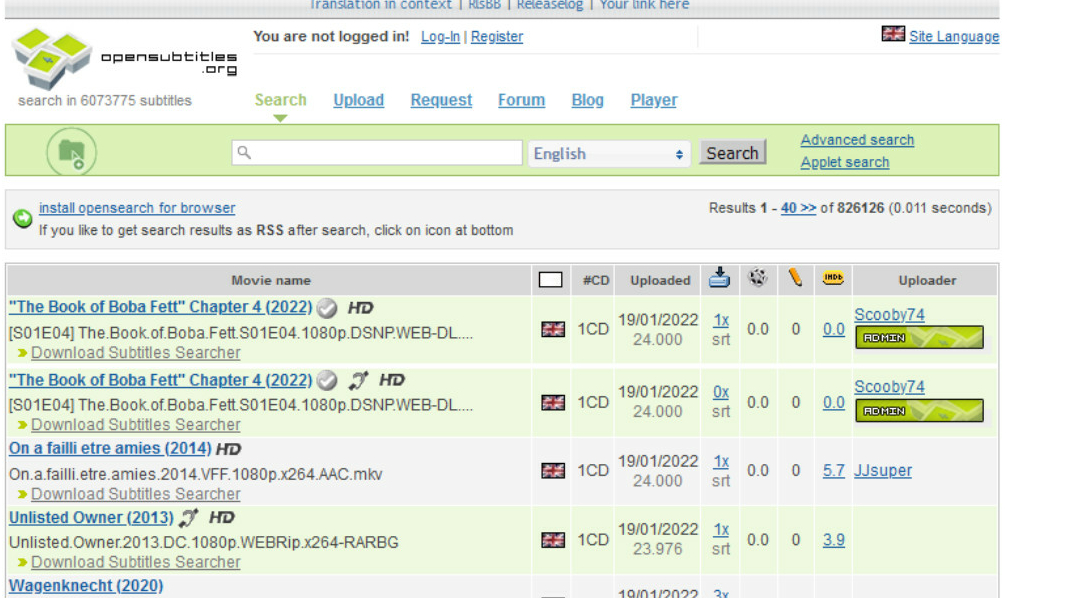
Task: Click the pencil comments column icon
Action: tap(795, 279)
